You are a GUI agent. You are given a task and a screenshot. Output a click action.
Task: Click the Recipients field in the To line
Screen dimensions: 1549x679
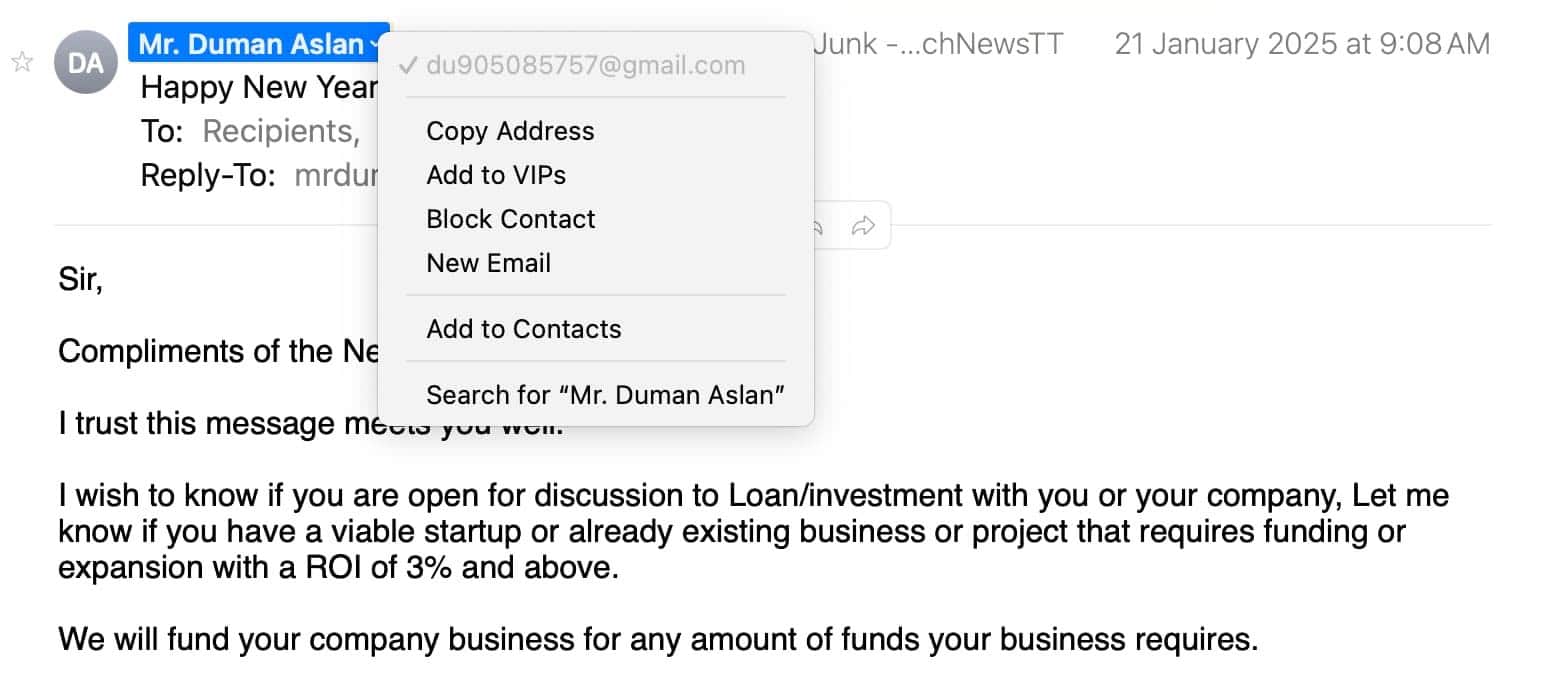[x=280, y=131]
